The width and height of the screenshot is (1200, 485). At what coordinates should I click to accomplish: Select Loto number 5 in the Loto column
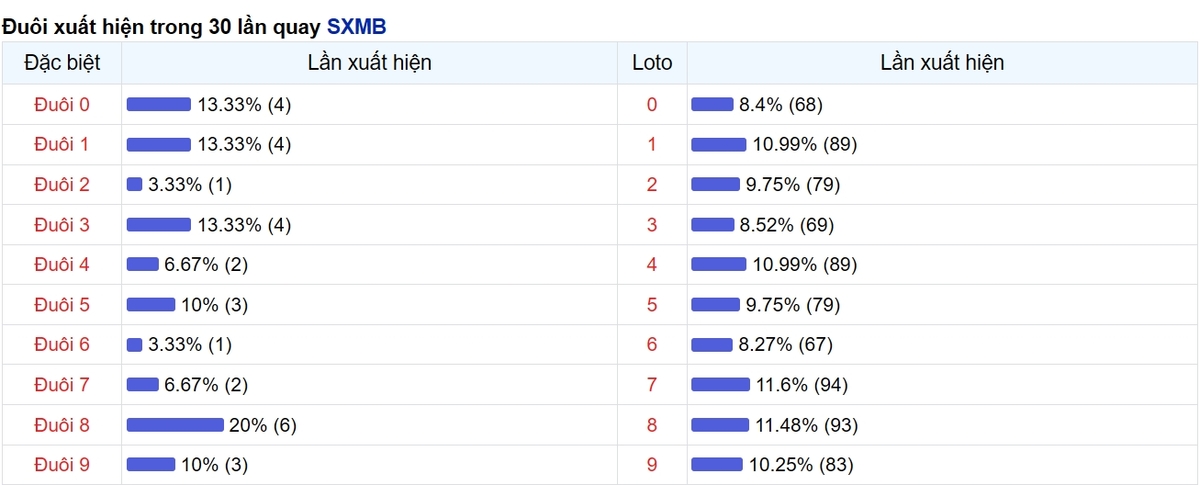652,305
